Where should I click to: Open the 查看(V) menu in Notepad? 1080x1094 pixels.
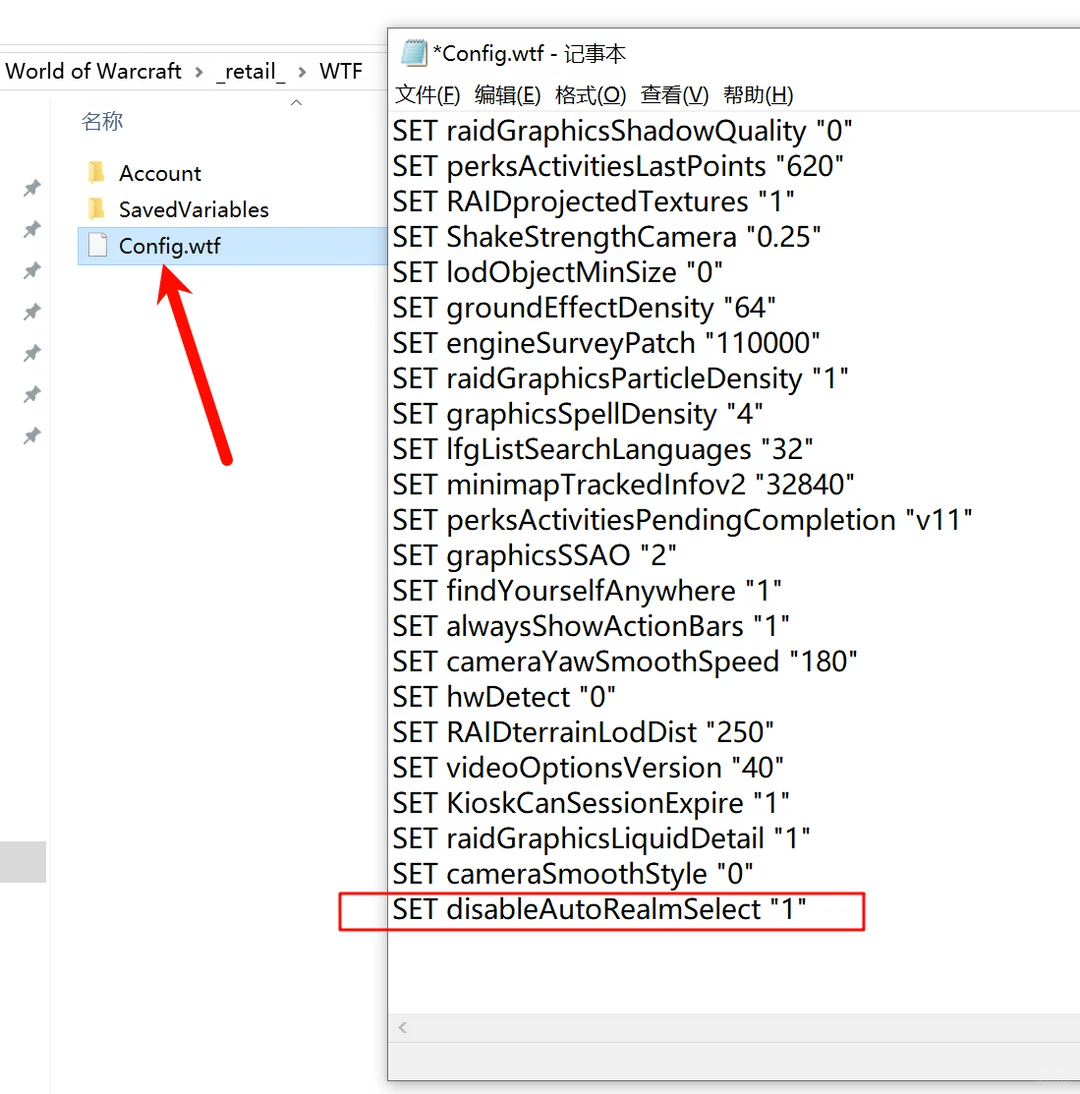coord(674,95)
